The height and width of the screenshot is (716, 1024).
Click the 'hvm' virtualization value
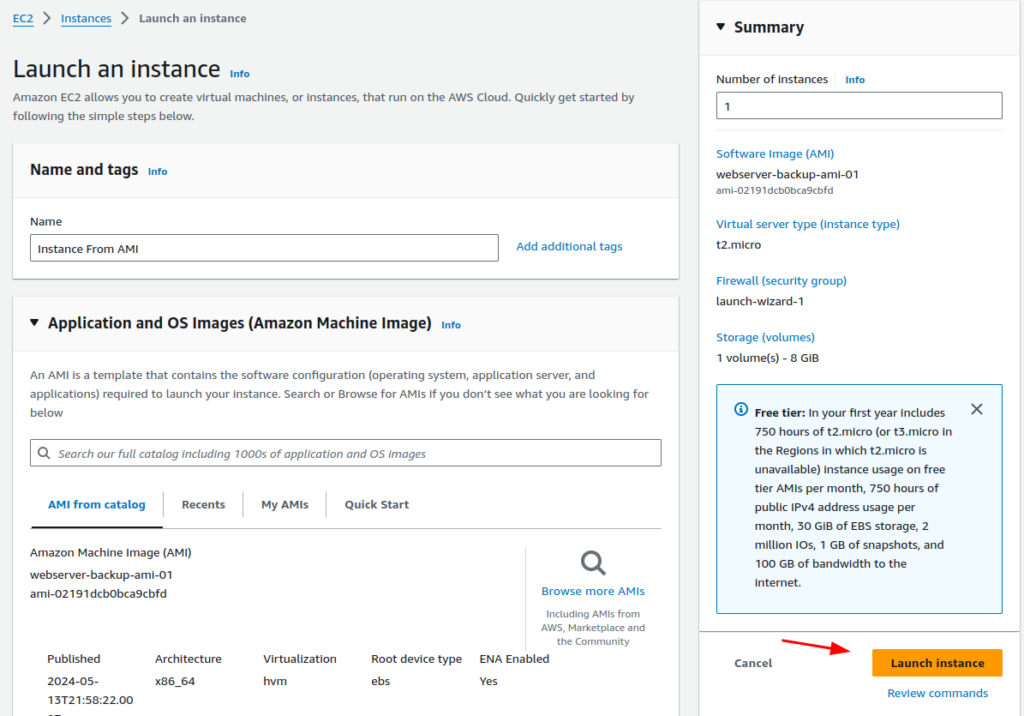pos(275,681)
